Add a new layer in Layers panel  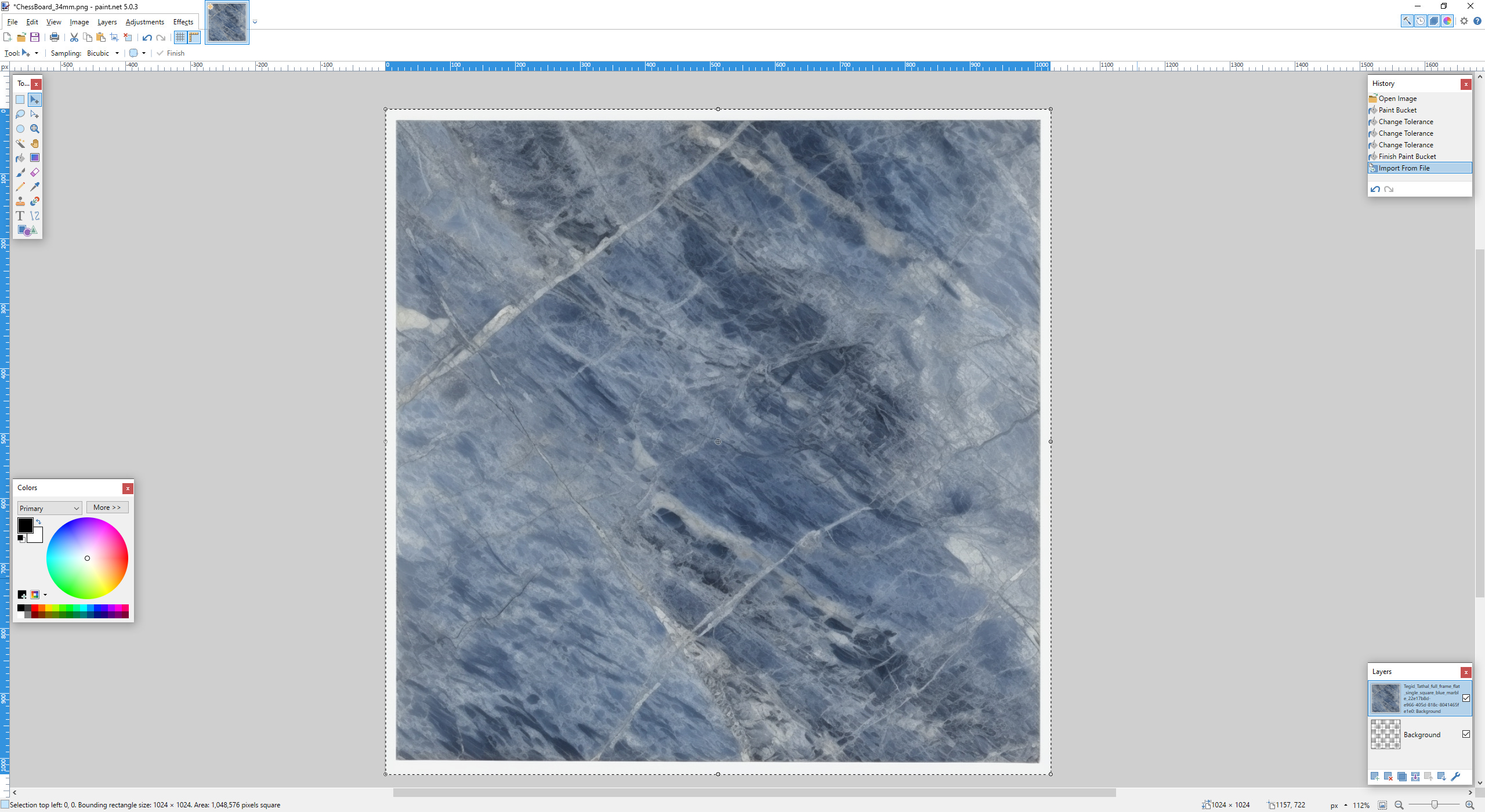coord(1374,776)
